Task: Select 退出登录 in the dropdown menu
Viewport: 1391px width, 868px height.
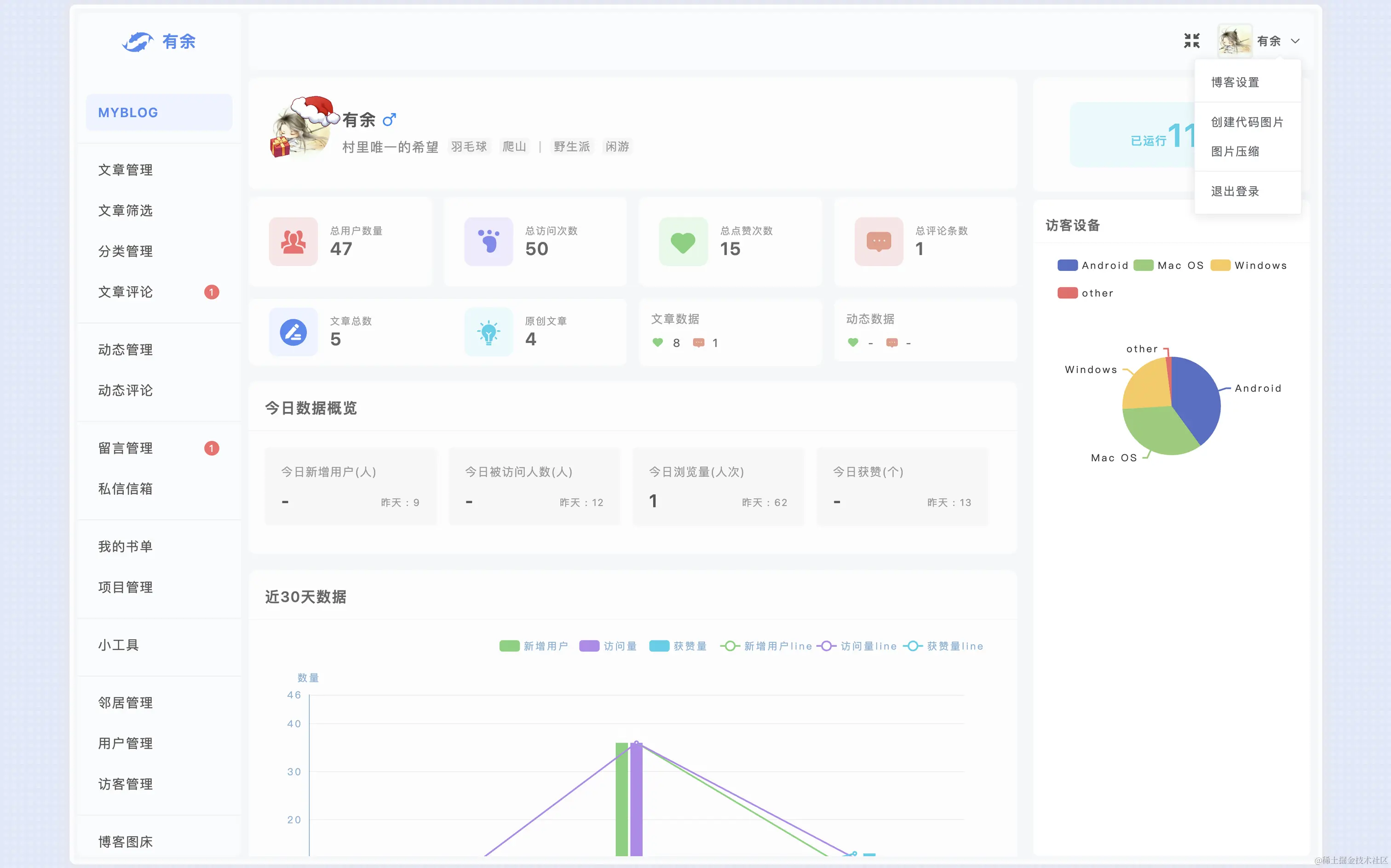Action: coord(1235,191)
